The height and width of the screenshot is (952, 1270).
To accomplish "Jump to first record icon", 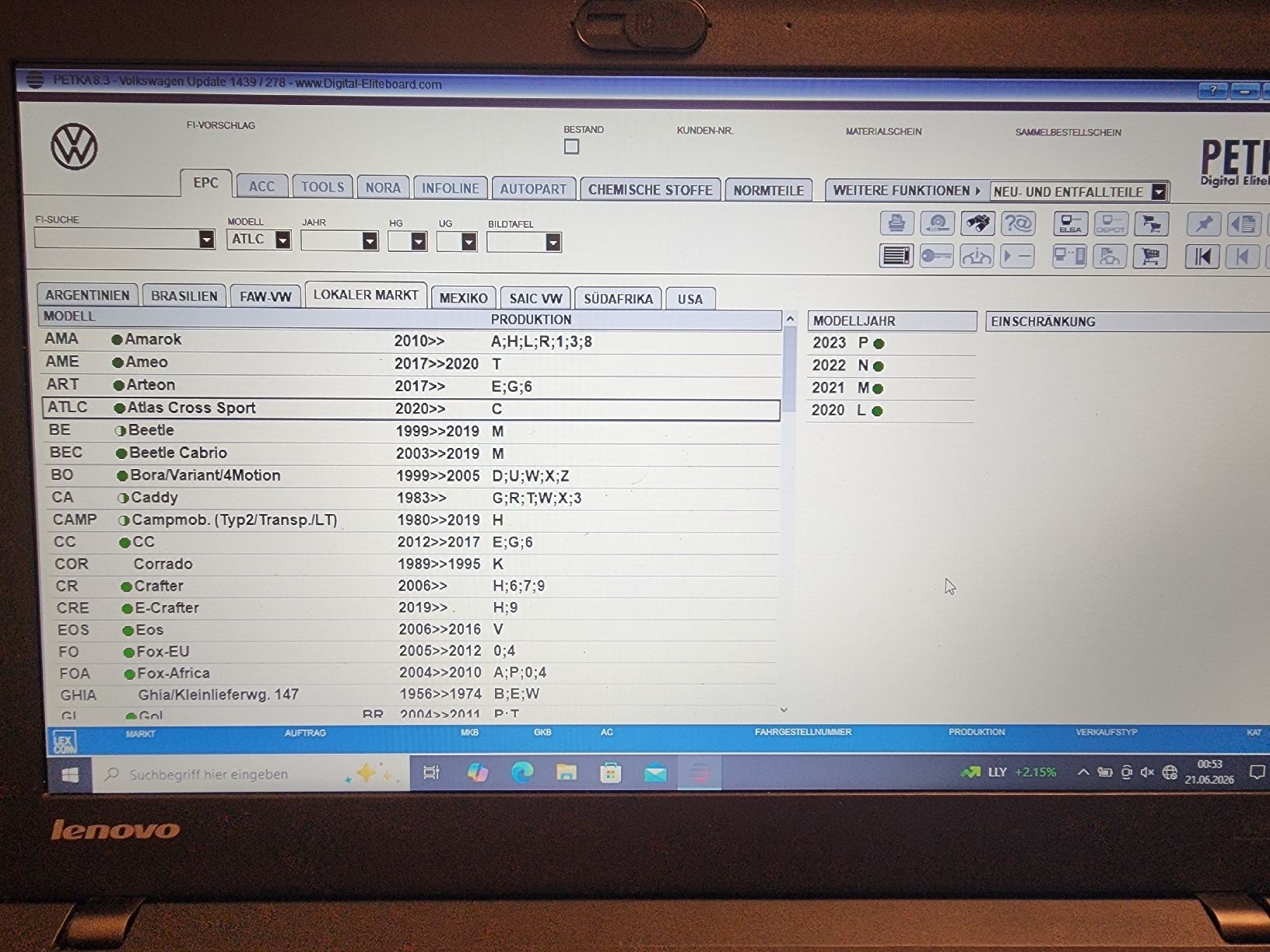I will [1202, 256].
